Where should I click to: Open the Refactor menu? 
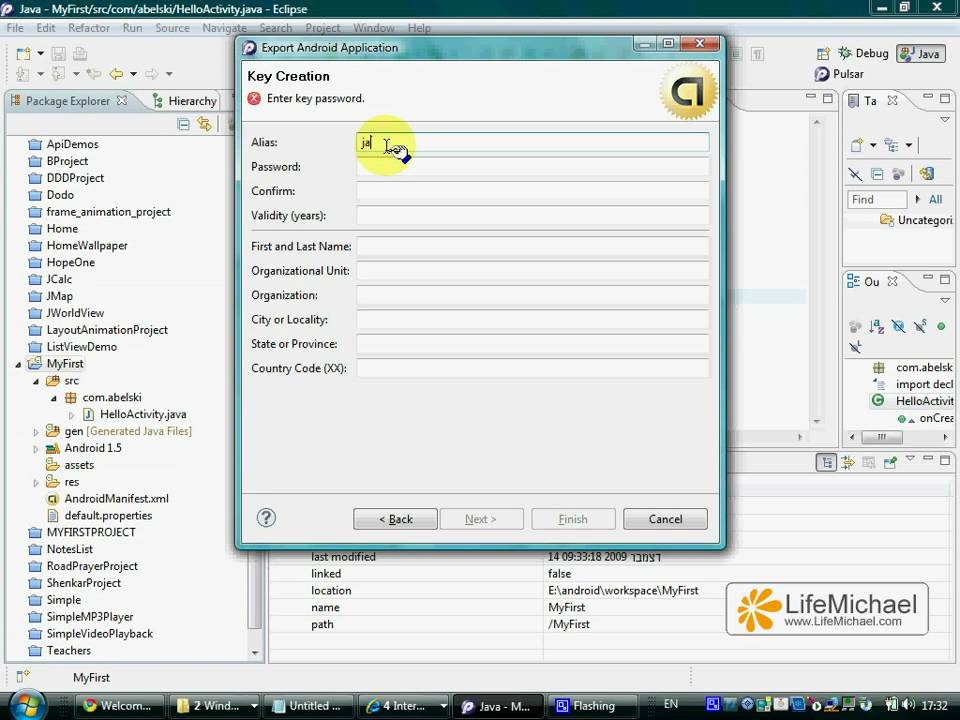tap(89, 28)
